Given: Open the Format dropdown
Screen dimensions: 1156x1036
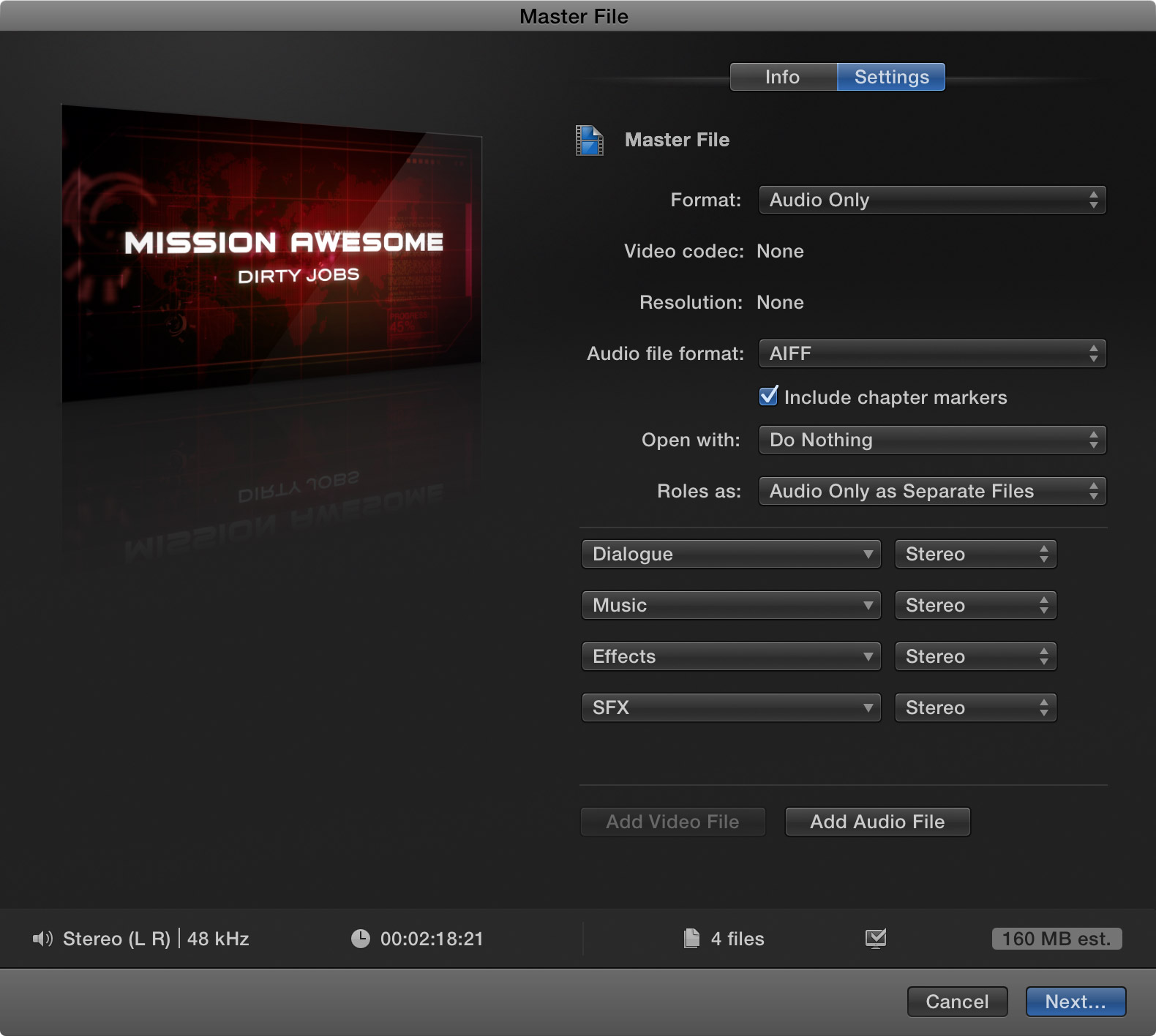Looking at the screenshot, I should tap(932, 200).
